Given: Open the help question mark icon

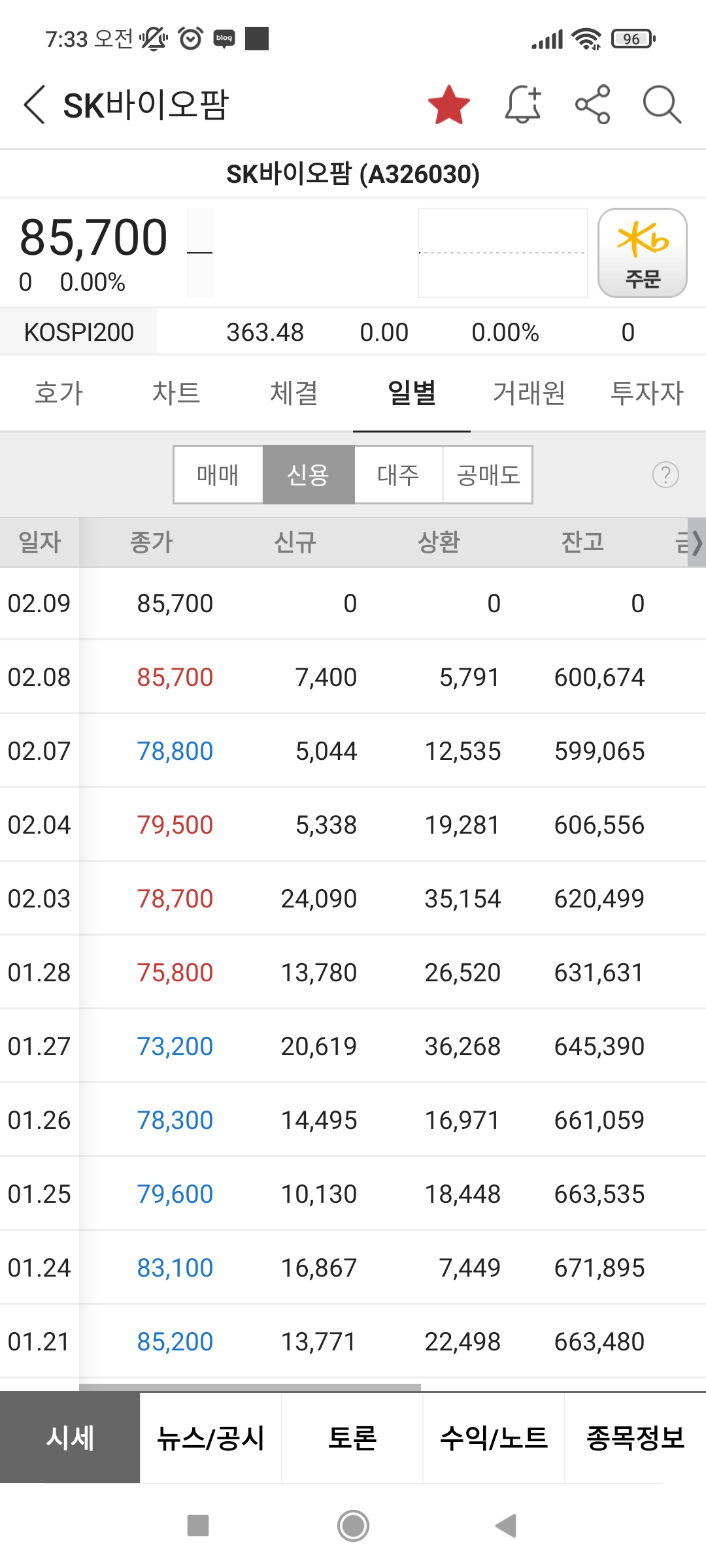Looking at the screenshot, I should point(665,475).
